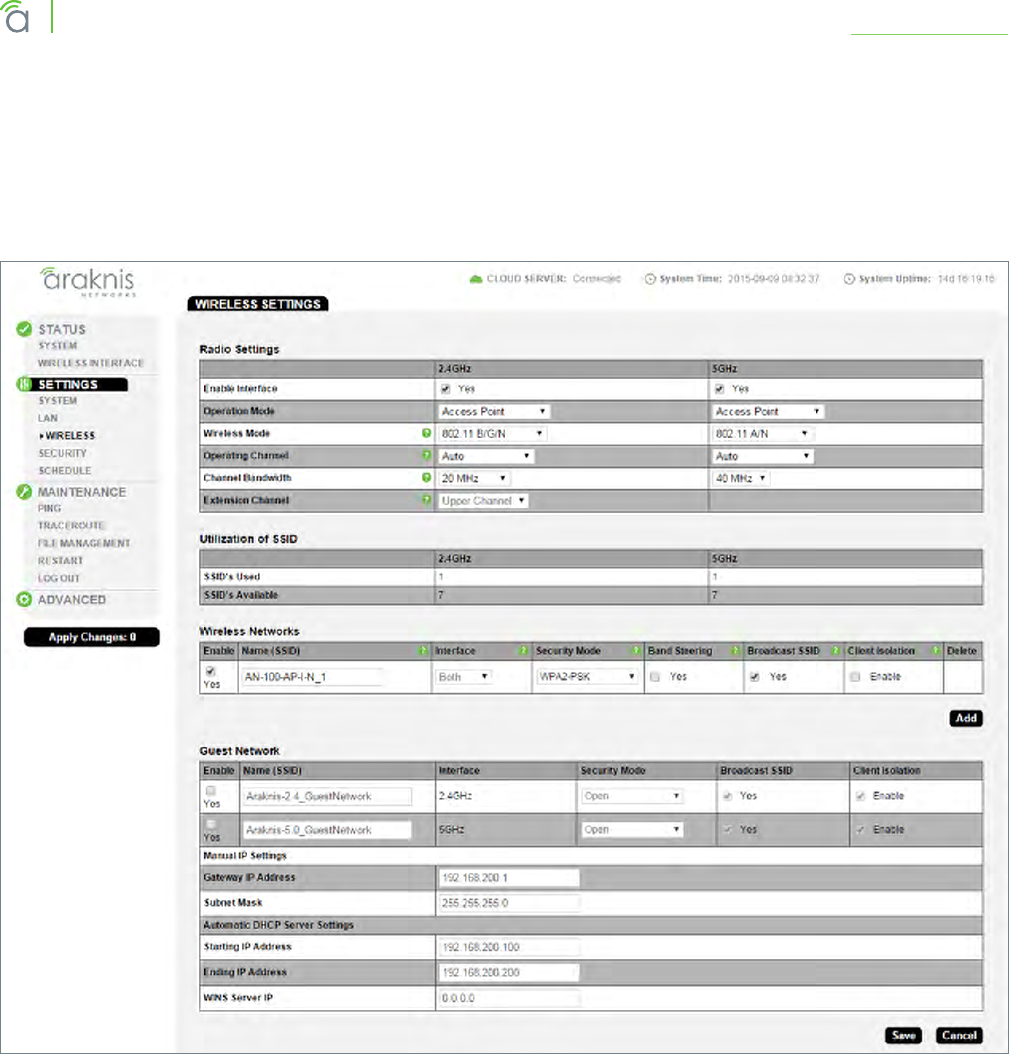Click the Araknis Networks logo

[x=88, y=282]
